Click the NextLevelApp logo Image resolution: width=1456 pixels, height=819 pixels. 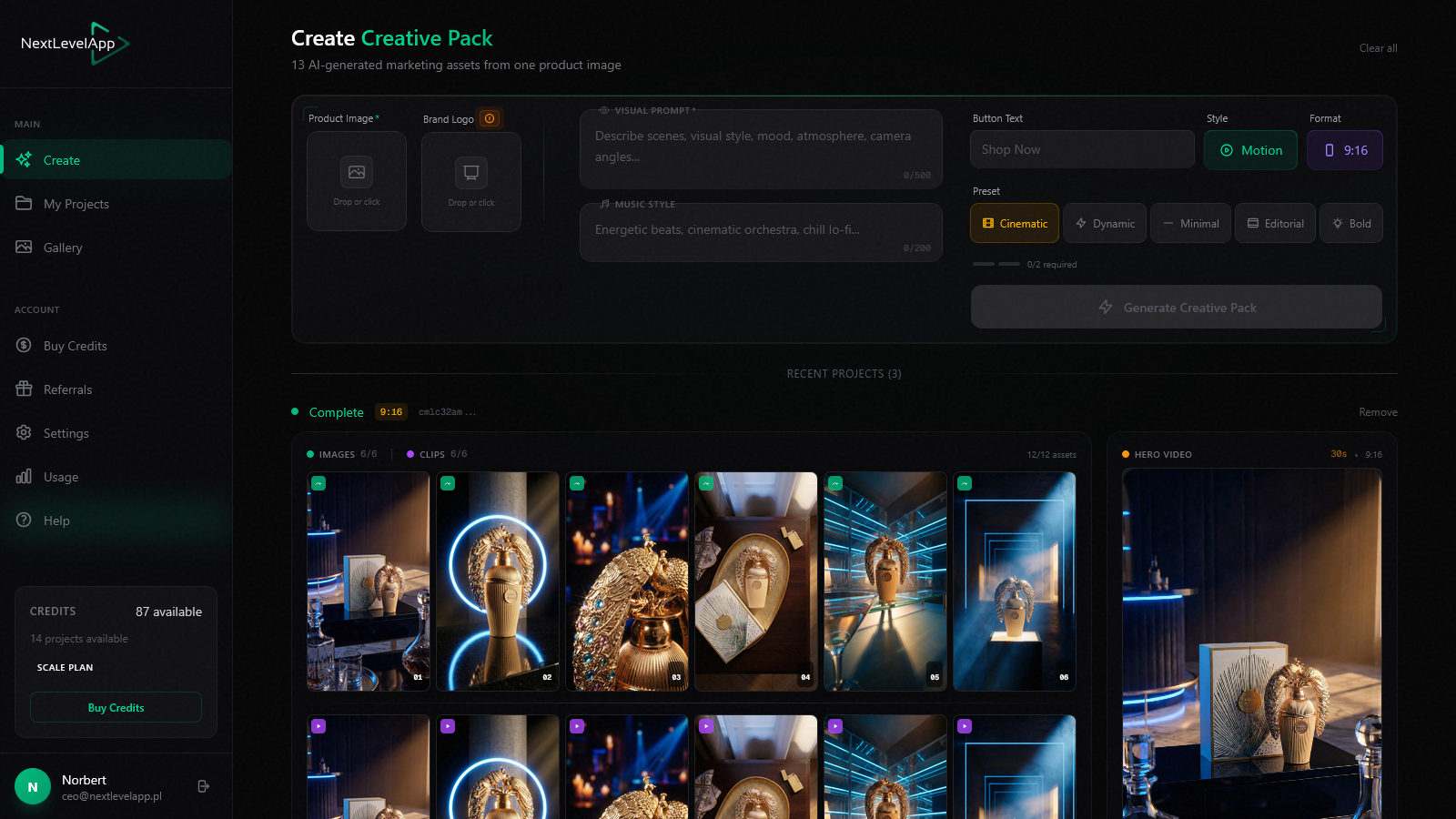click(73, 42)
